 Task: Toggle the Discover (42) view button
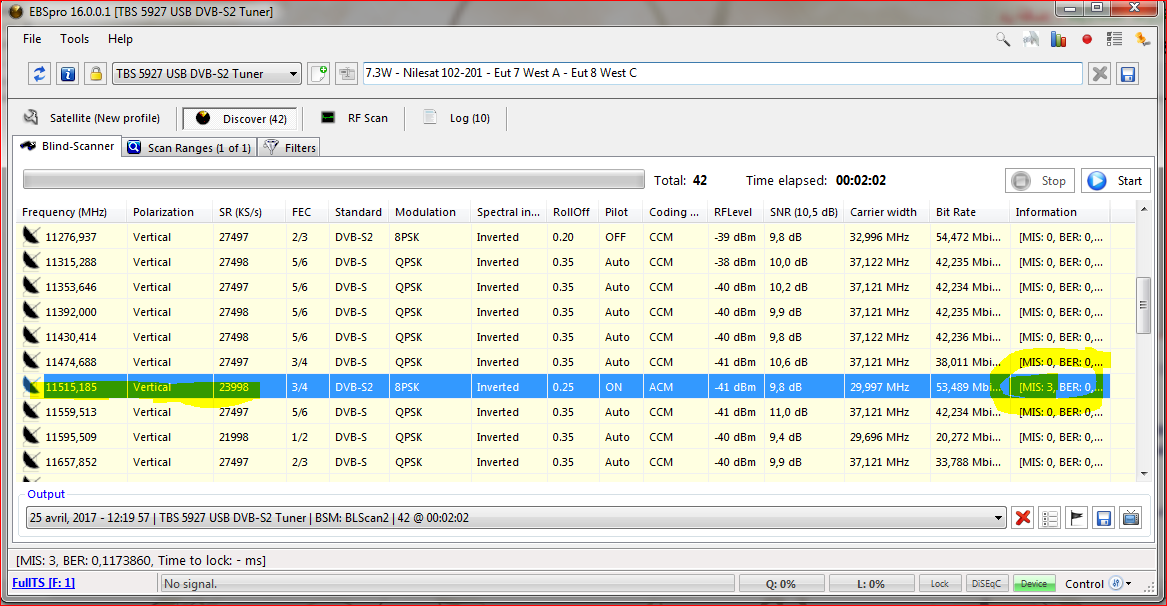point(240,118)
